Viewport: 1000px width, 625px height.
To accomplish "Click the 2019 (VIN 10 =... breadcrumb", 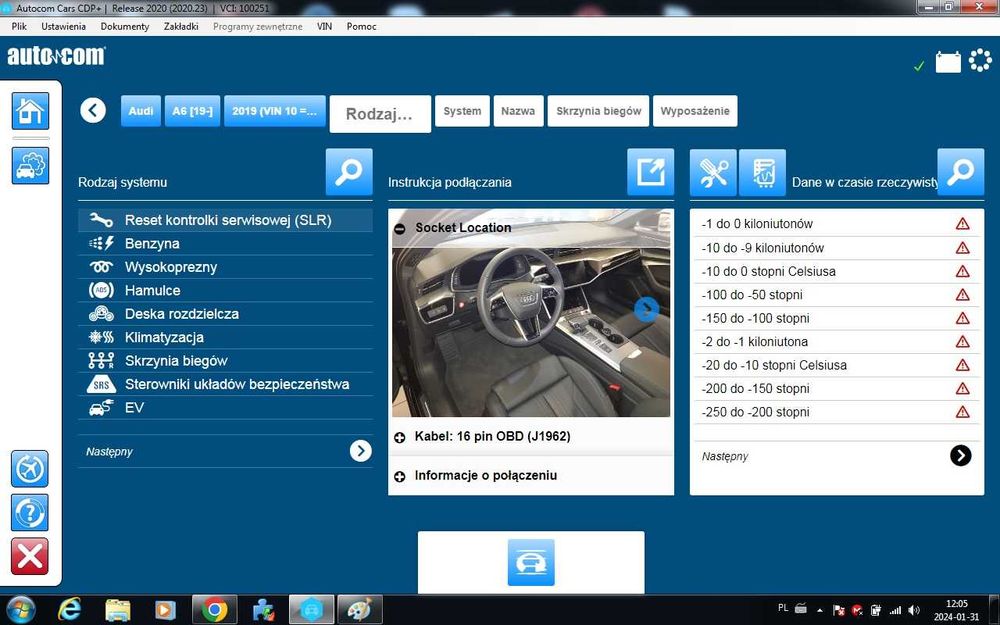I will pyautogui.click(x=275, y=111).
